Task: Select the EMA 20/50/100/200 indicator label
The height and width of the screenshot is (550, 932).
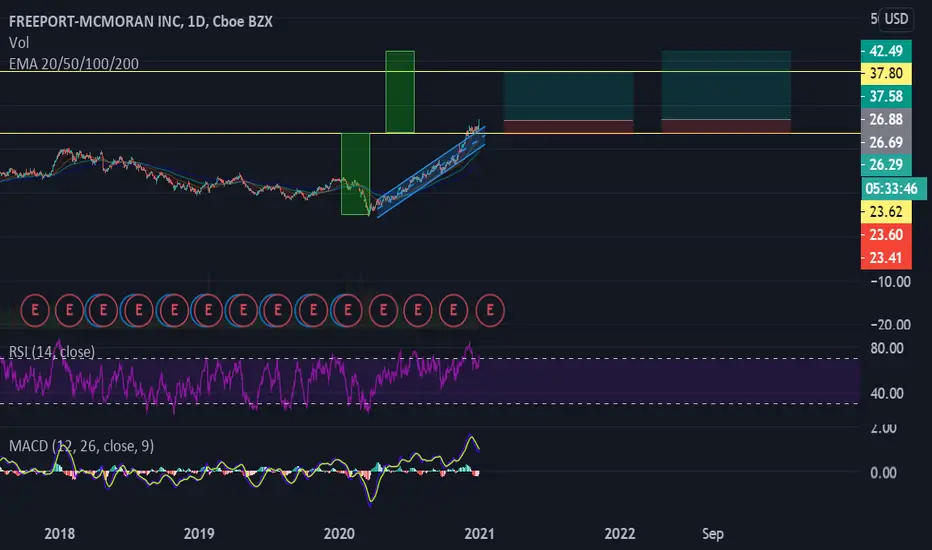Action: pyautogui.click(x=74, y=64)
